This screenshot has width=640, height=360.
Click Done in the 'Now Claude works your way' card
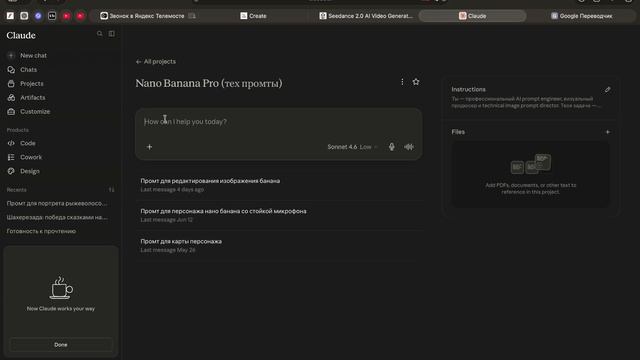point(61,345)
